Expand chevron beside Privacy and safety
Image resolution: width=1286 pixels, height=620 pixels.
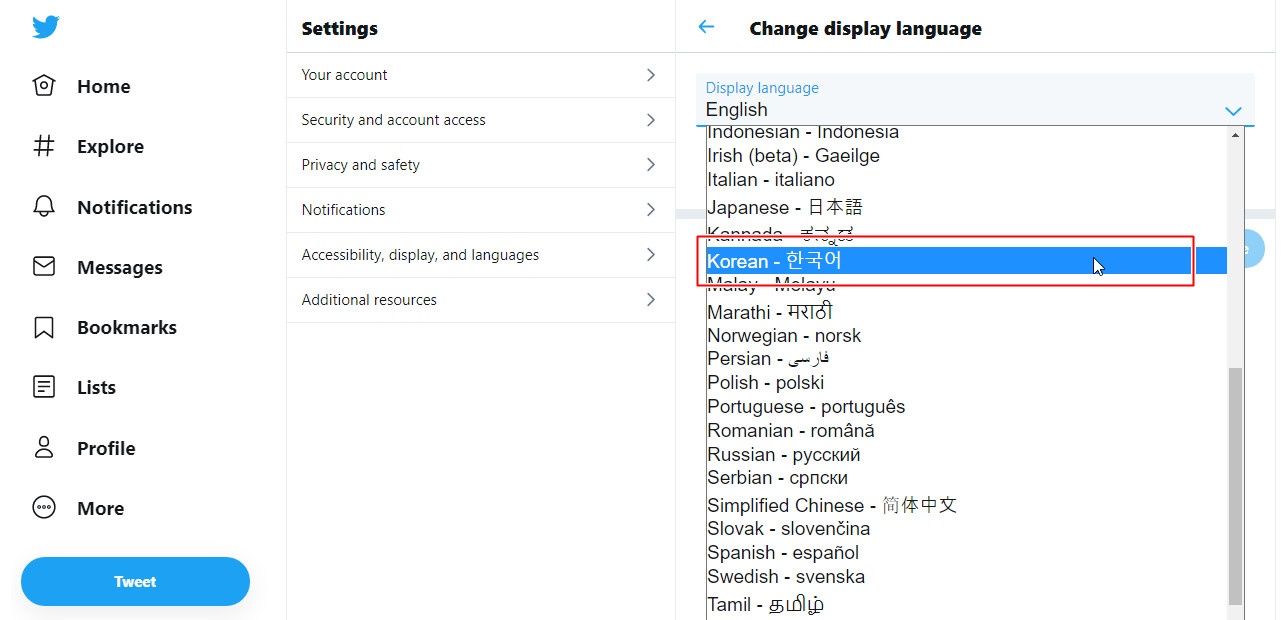(x=651, y=165)
